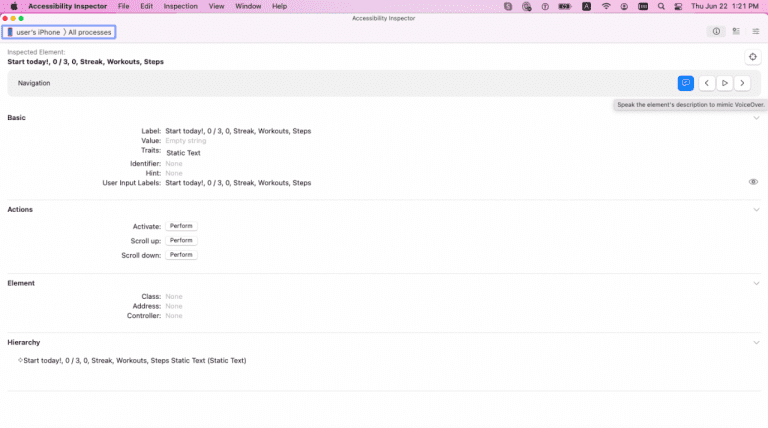Perform the Activate action

pyautogui.click(x=180, y=227)
